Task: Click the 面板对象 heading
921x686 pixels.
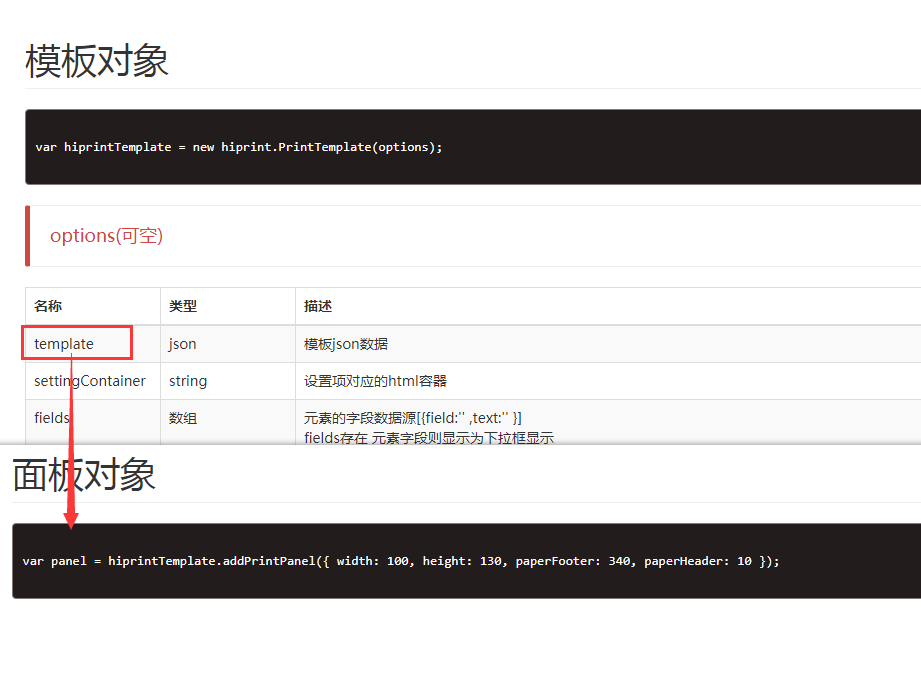Action: click(x=84, y=475)
